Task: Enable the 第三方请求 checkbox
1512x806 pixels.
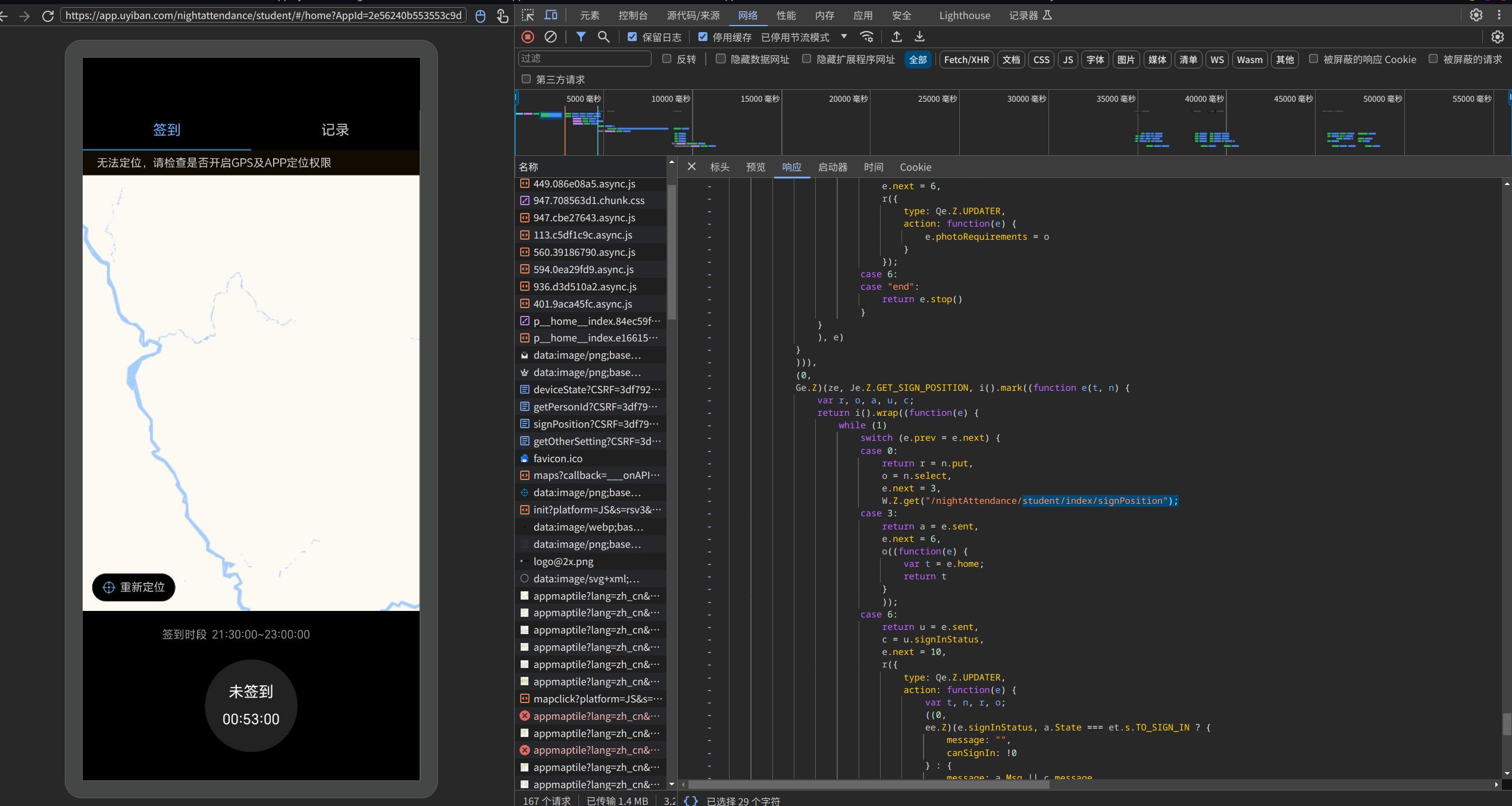Action: coord(526,79)
